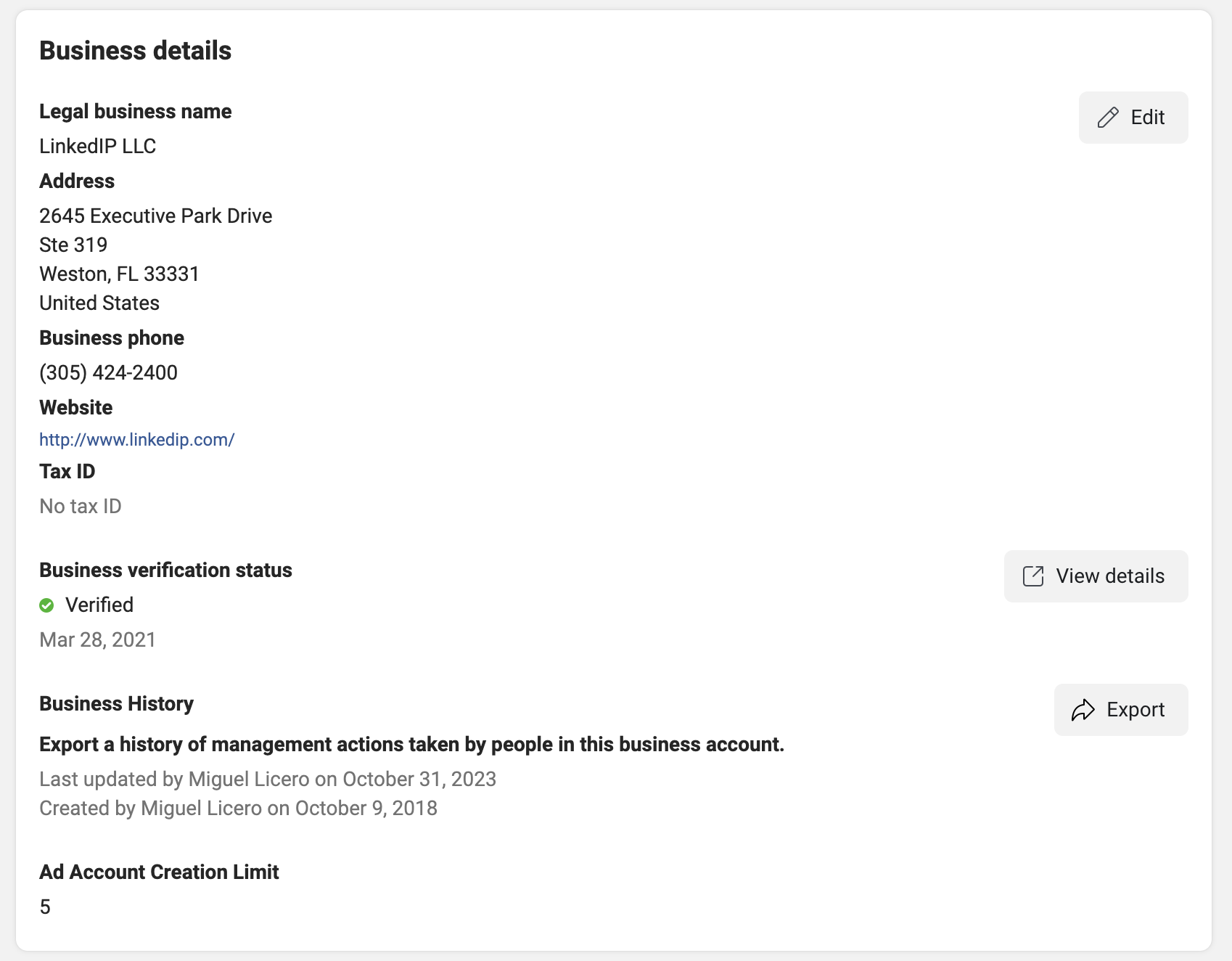Click the Business details heading
The height and width of the screenshot is (961, 1232).
tap(136, 51)
